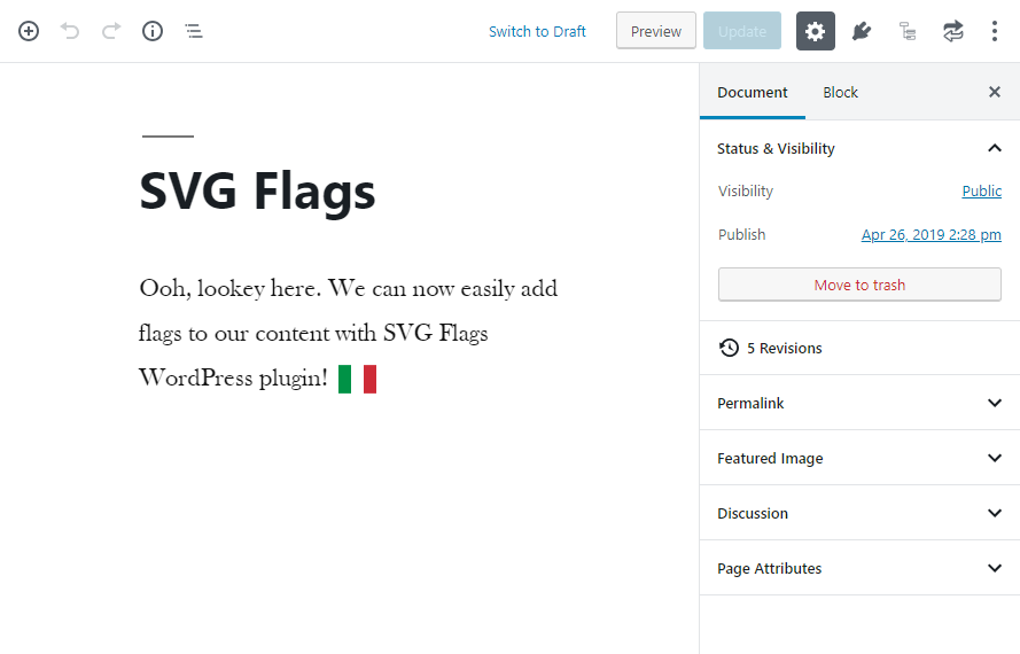The width and height of the screenshot is (1020, 654).
Task: Expand the Featured Image section
Action: (x=994, y=458)
